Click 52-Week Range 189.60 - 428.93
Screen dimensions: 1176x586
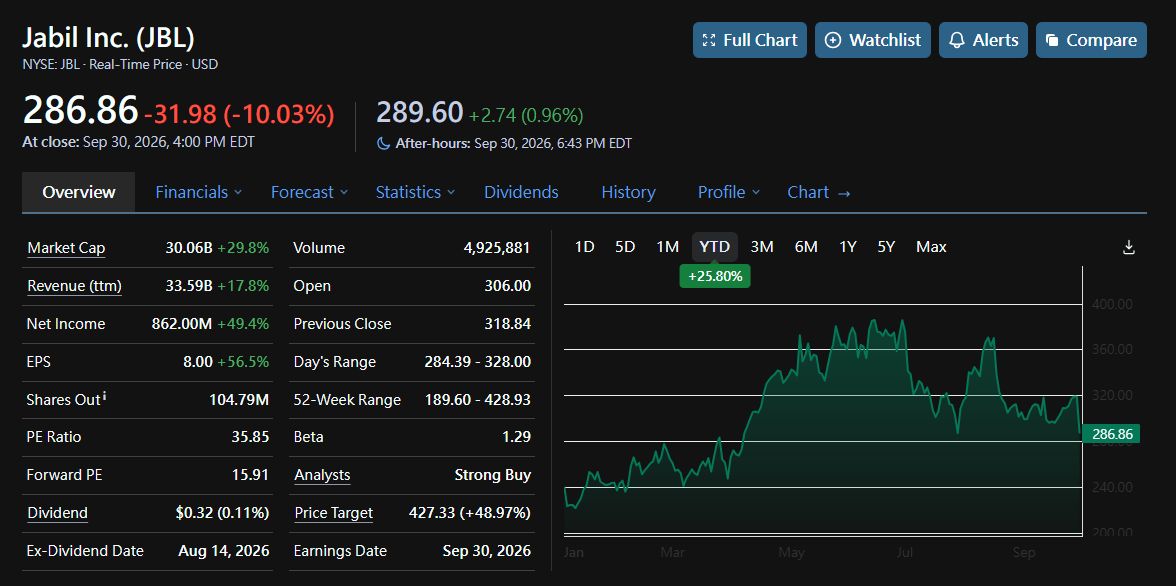(478, 400)
